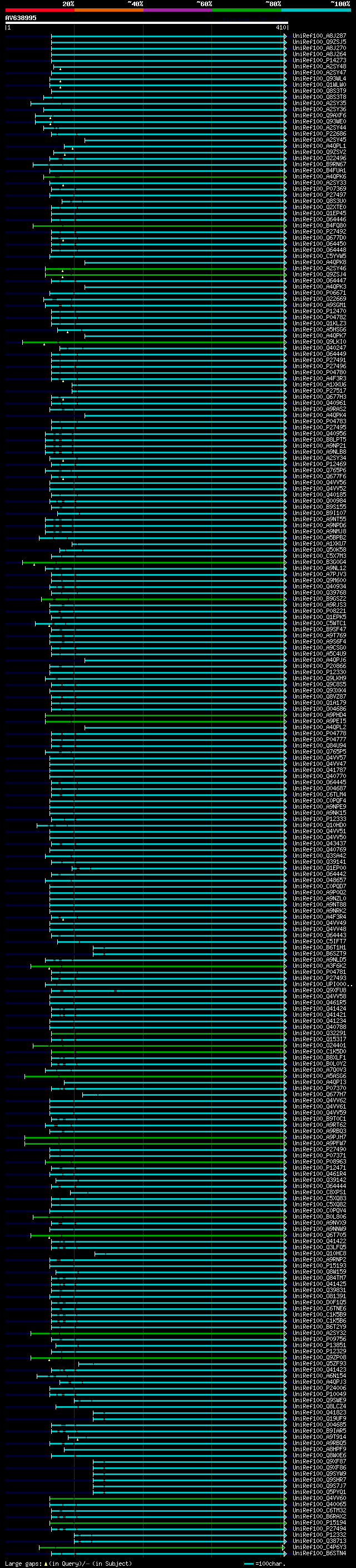Open hit UniRef100_P27491

click(319, 360)
